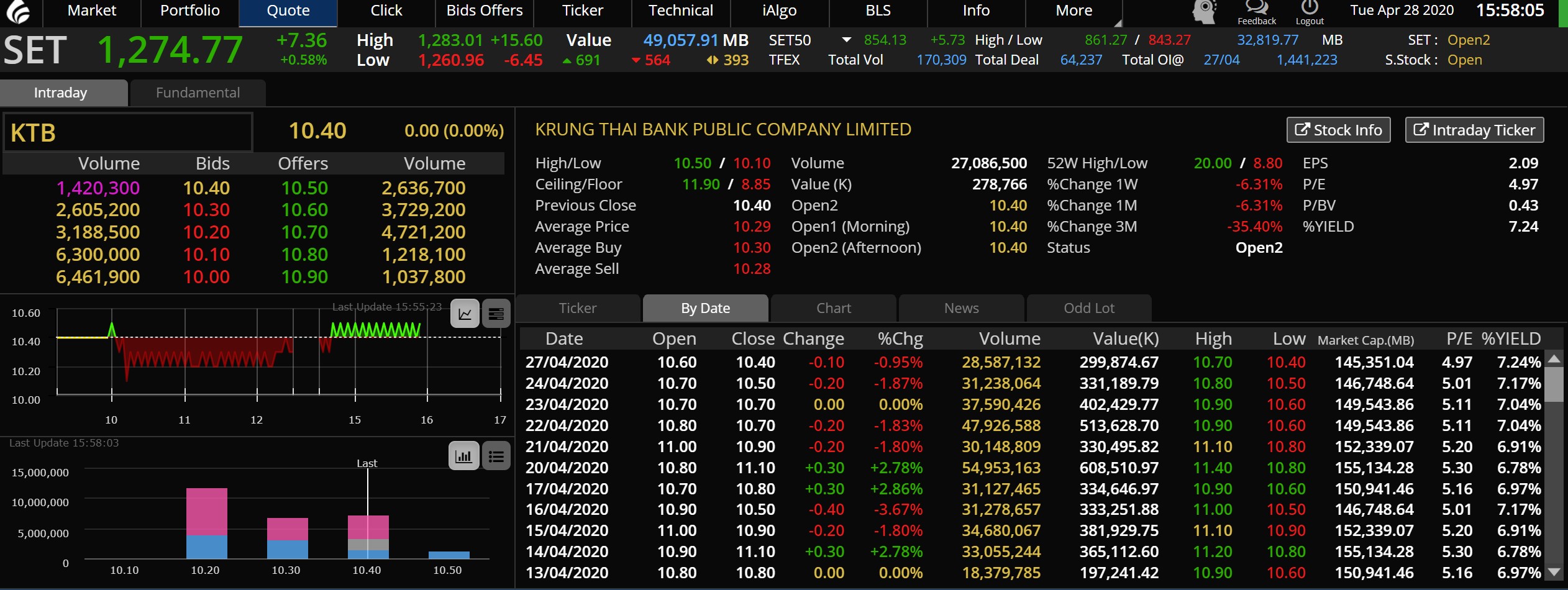The width and height of the screenshot is (1568, 590).
Task: Switch intraday price panel to table view
Action: tap(496, 314)
